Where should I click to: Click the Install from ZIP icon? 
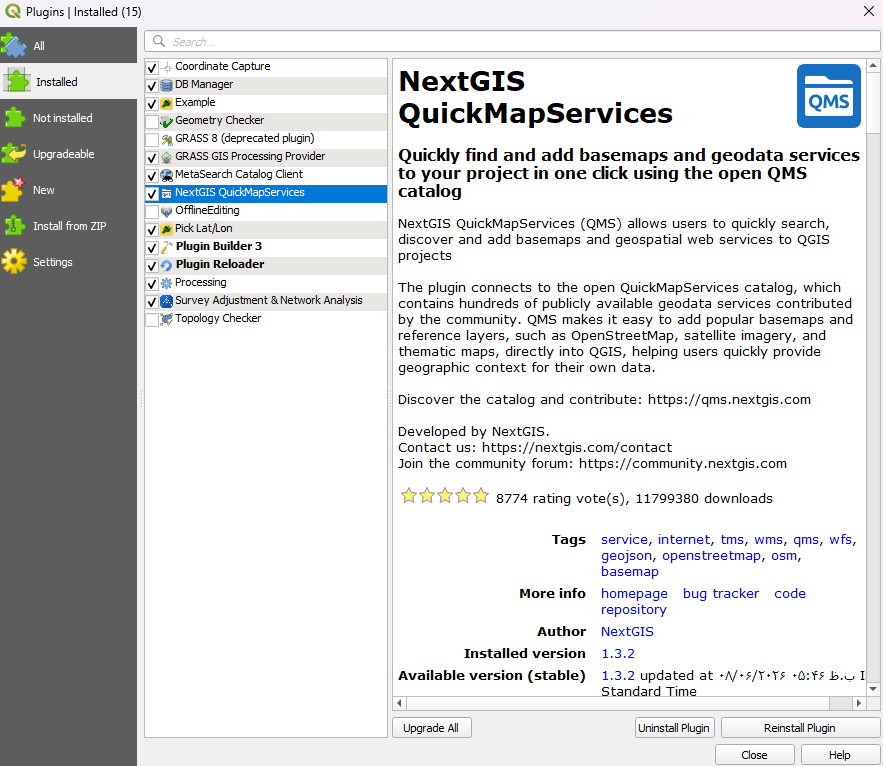pyautogui.click(x=14, y=226)
